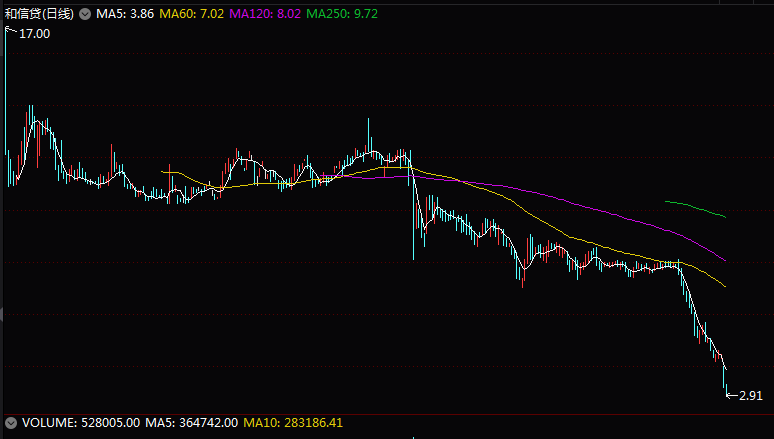Screen dimensions: 774x439
Task: Click the volume MA5: 364742.00 label
Action: tap(192, 423)
